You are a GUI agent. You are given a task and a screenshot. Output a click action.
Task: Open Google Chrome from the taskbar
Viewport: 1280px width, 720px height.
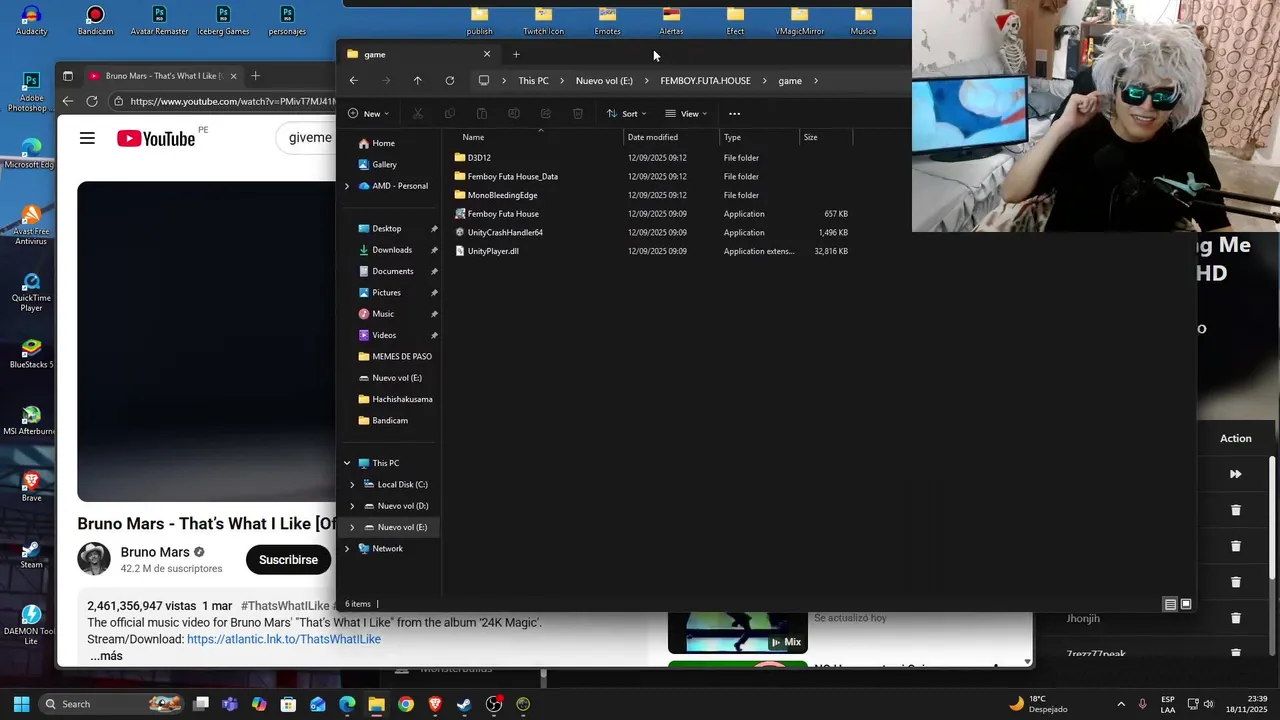coord(406,704)
